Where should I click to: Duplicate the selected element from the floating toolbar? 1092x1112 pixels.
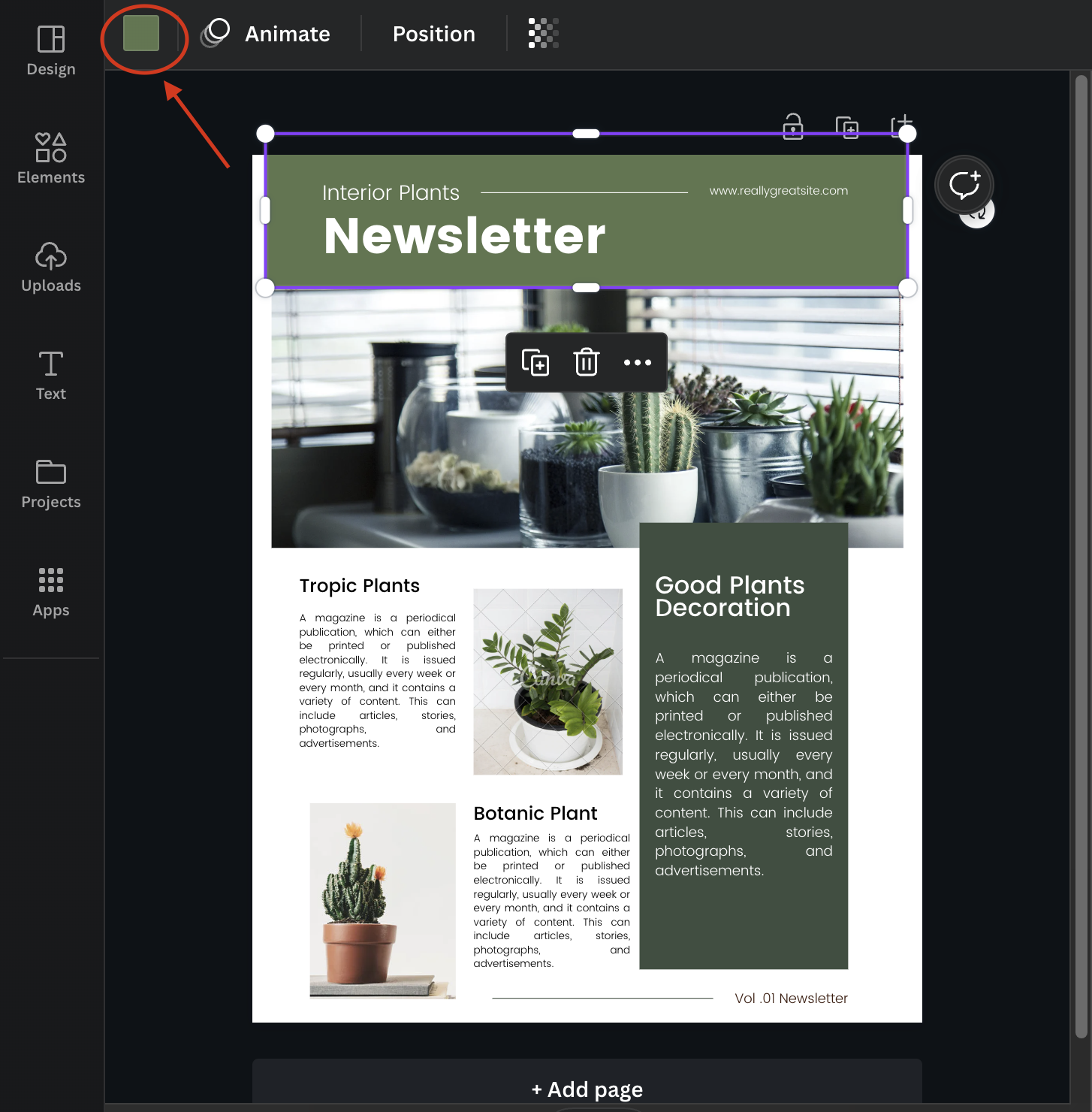click(x=535, y=362)
